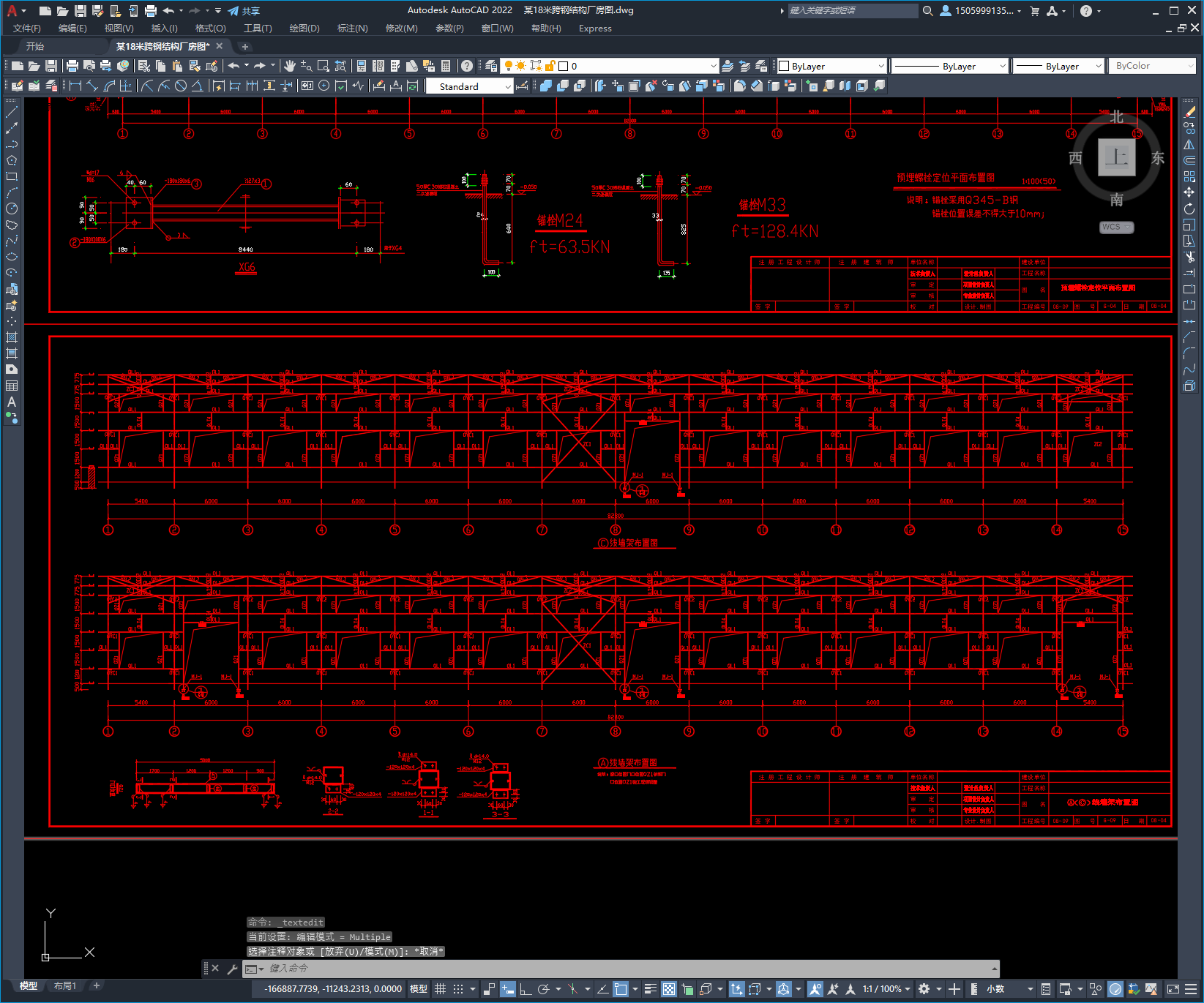This screenshot has width=1204, height=1003.
Task: Open the Autodesk App Store cart icon
Action: (1034, 10)
